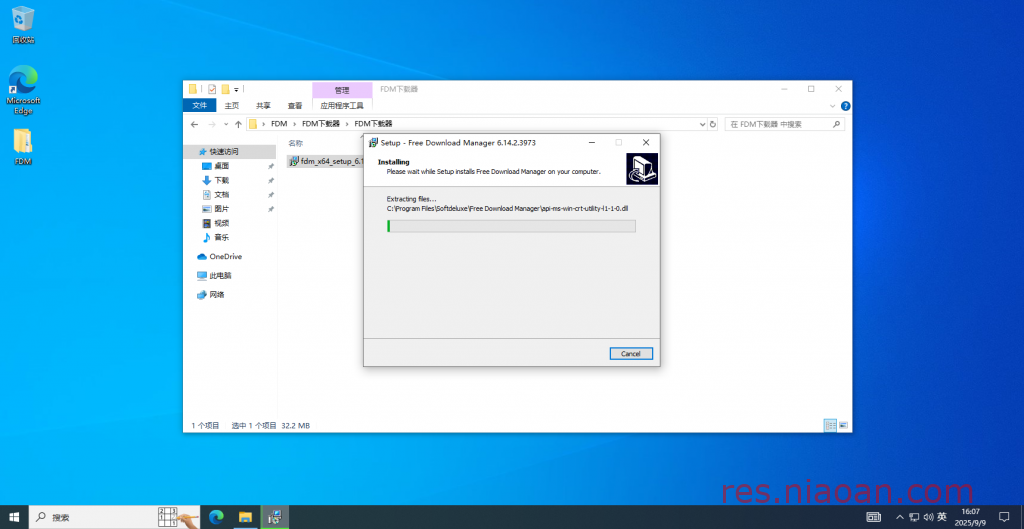Open the customize quick access toolbar dropdown
Screen dimensions: 1024x529
(236, 89)
